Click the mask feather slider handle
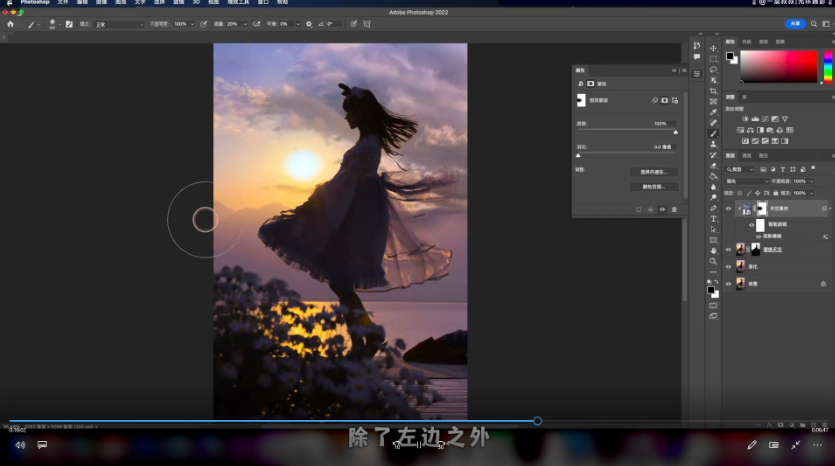 coord(578,156)
